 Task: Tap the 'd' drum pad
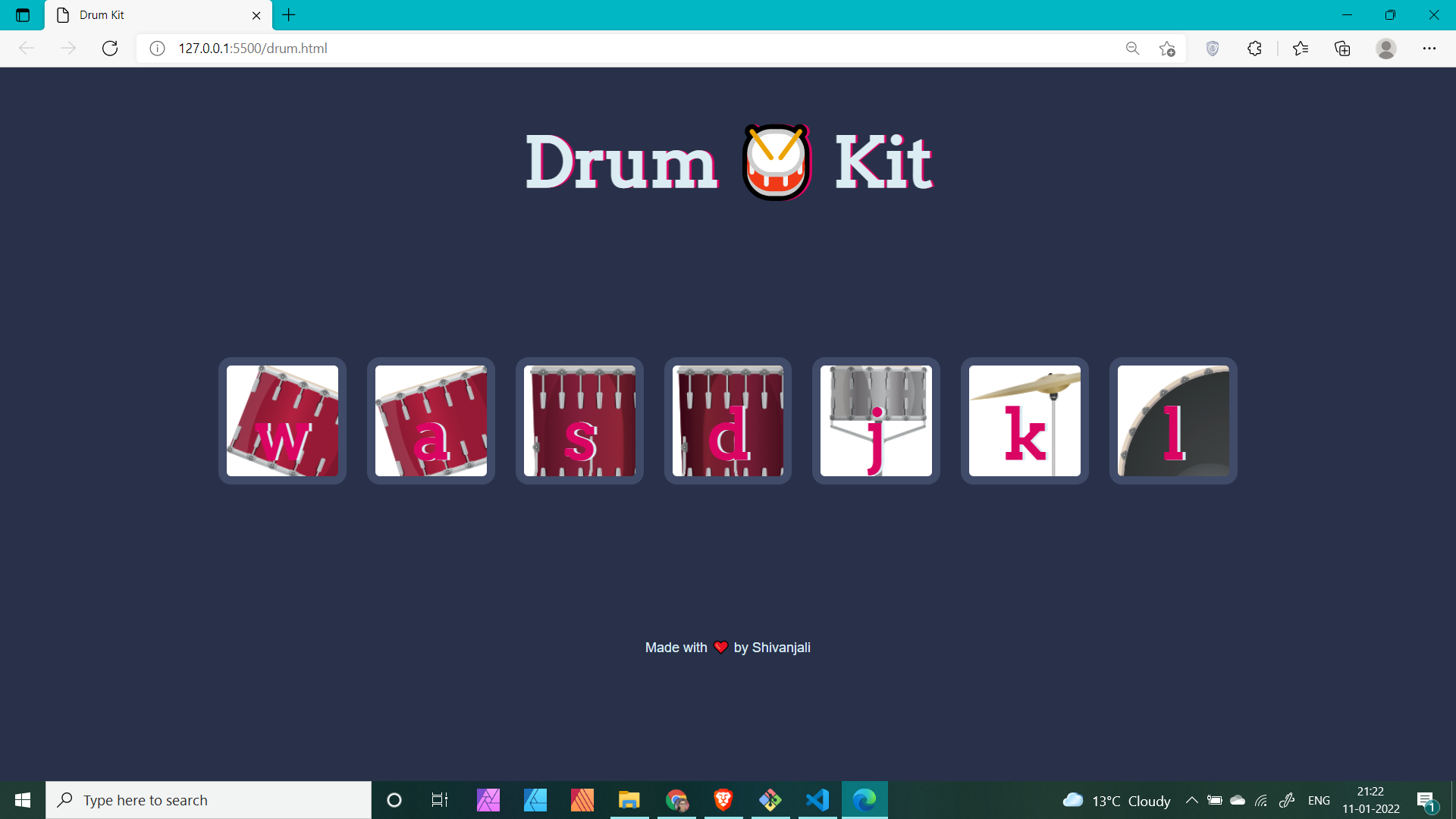coord(728,421)
